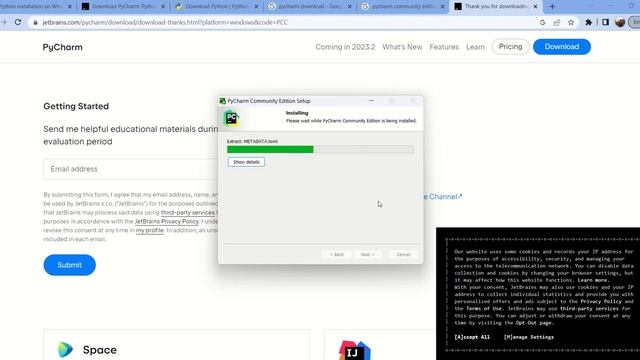Open the JetBrains Privacy Policy link
Viewport: 640px width, 360px height.
point(166,221)
